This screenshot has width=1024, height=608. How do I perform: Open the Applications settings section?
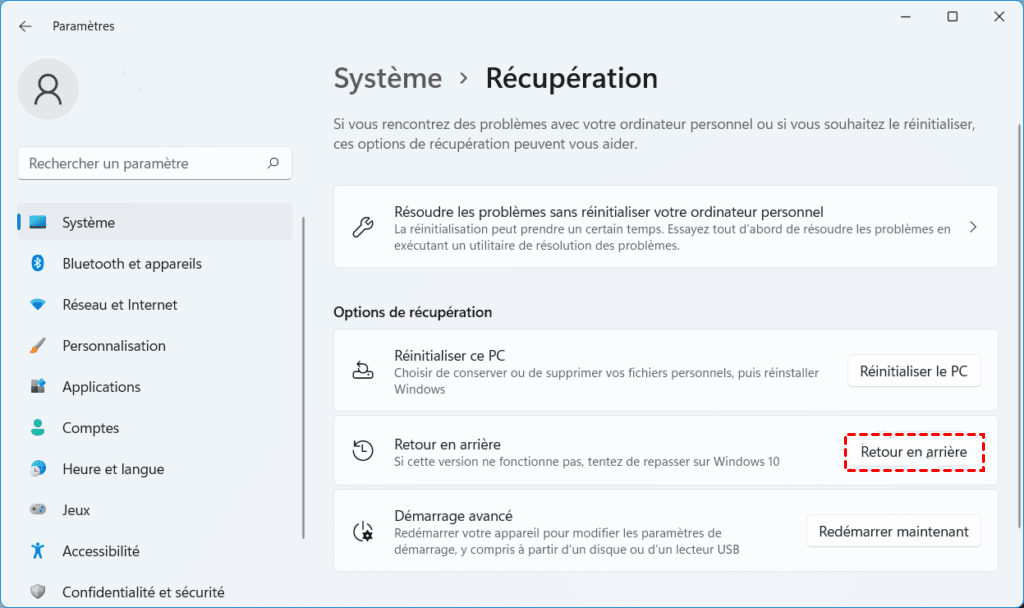(101, 387)
